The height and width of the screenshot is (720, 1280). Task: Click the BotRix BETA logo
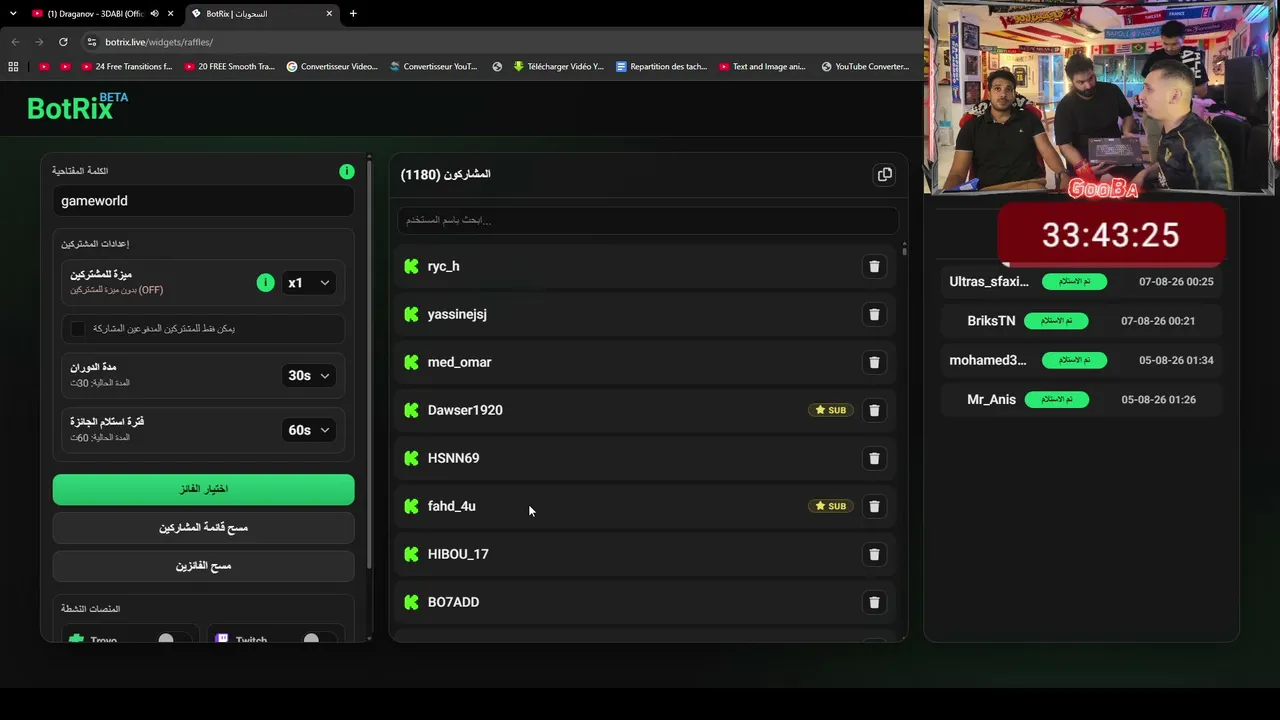[77, 106]
